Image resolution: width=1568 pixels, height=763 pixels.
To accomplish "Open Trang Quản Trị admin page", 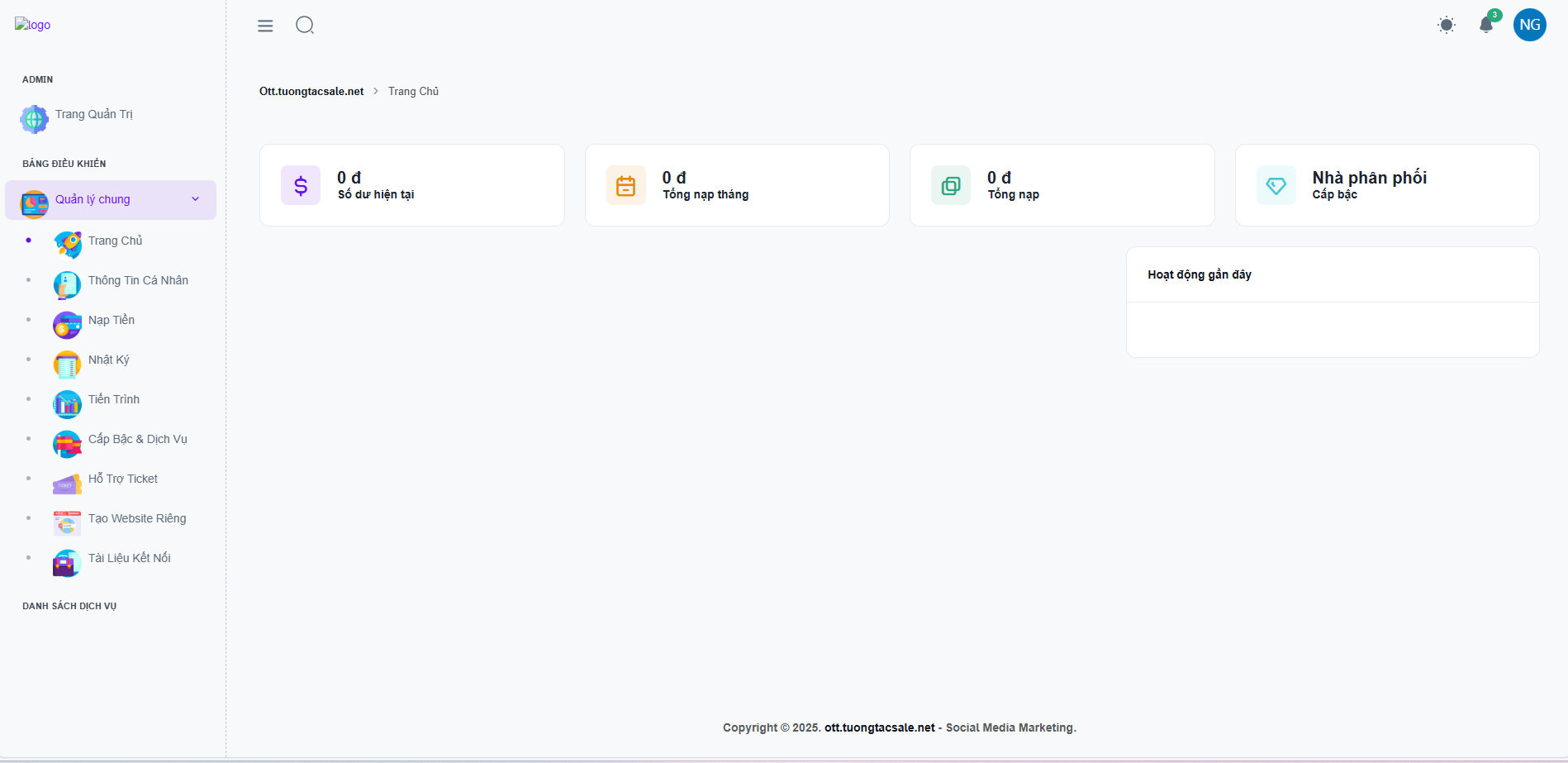I will point(93,115).
